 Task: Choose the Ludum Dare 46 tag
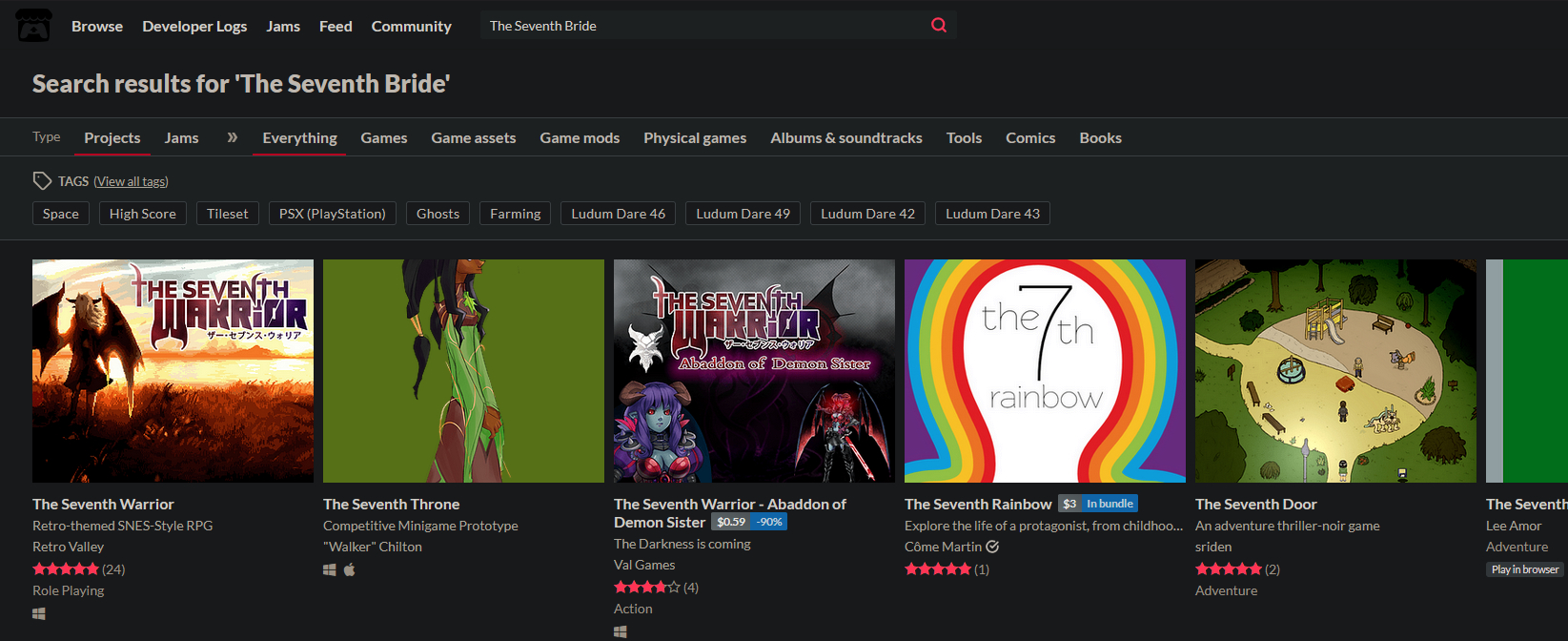[618, 214]
